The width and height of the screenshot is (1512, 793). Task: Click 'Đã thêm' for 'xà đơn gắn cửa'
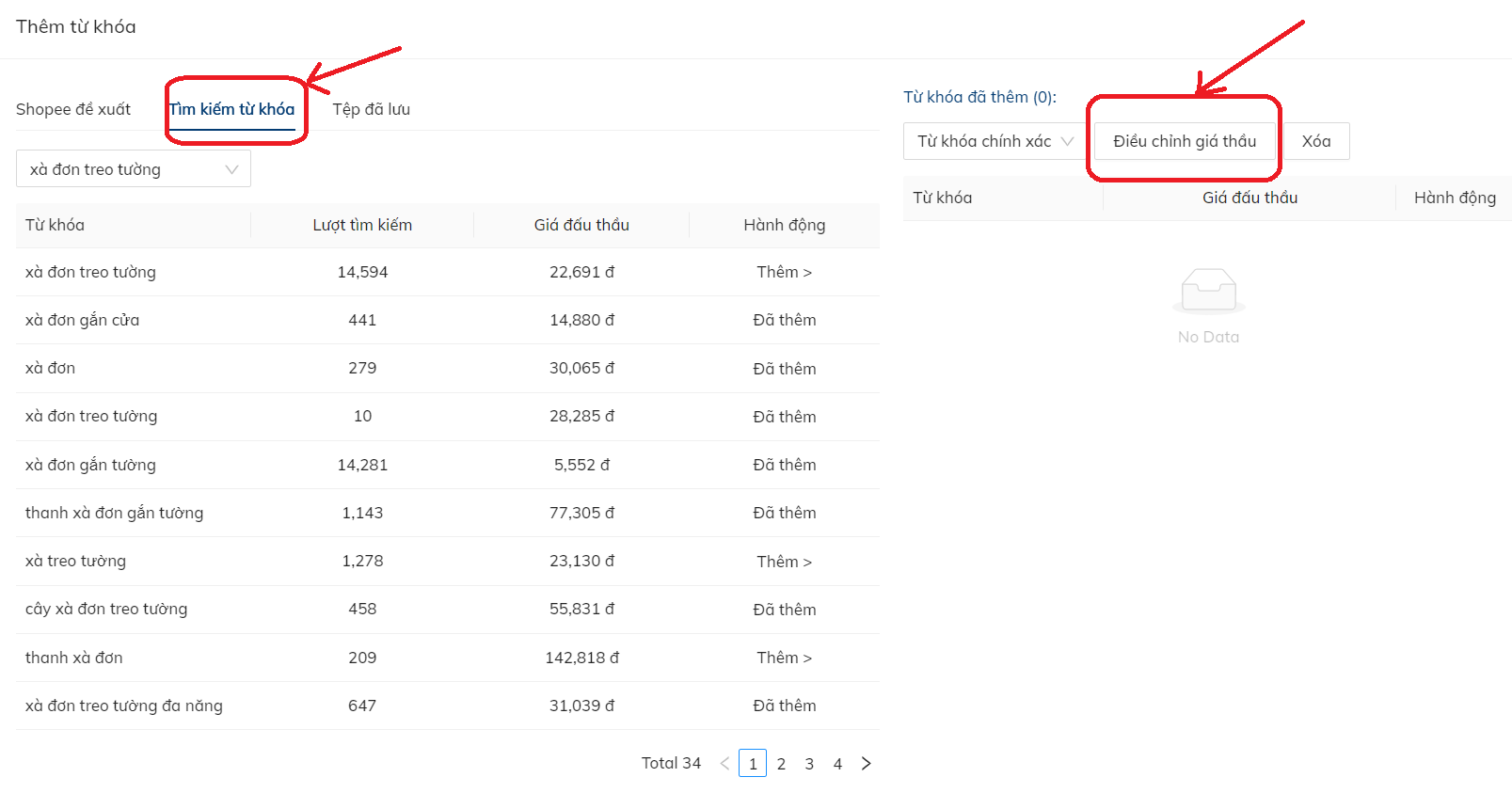tap(784, 320)
